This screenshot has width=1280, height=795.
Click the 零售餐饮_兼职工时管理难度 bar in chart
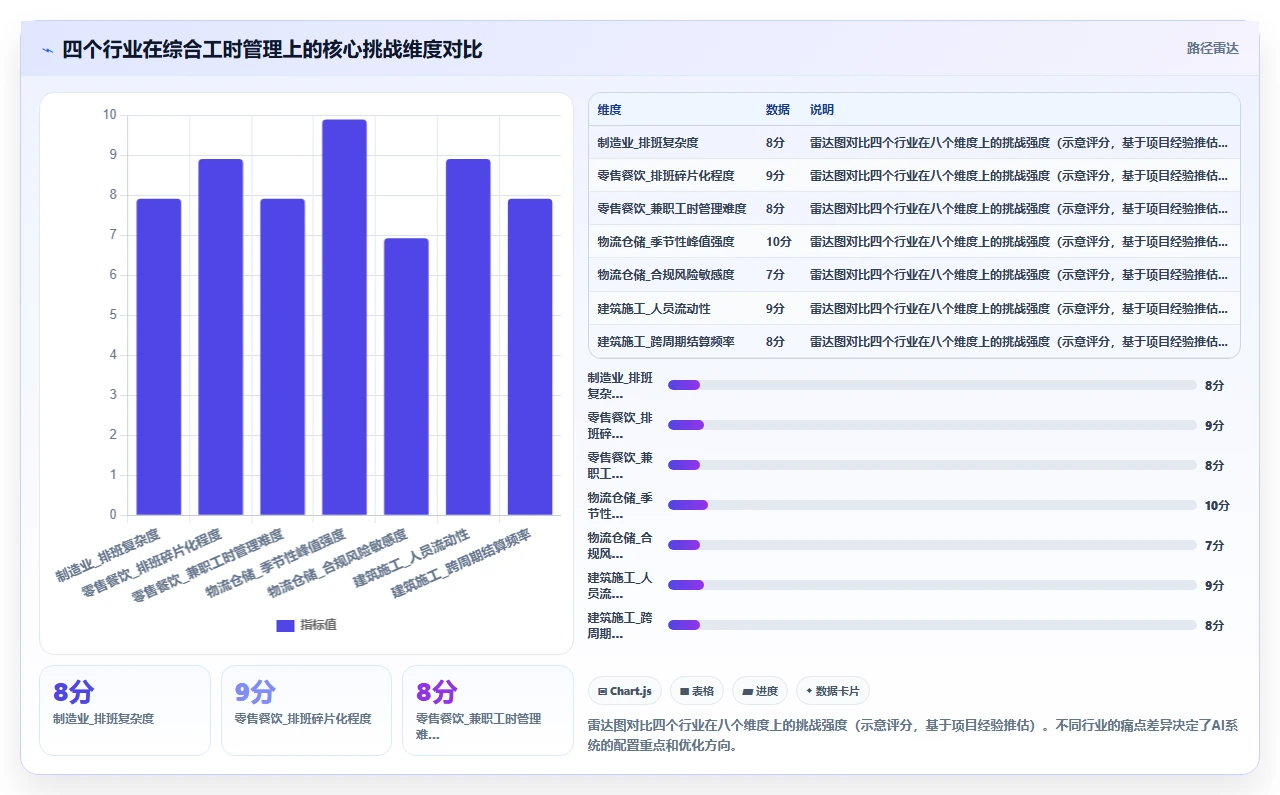pyautogui.click(x=283, y=357)
